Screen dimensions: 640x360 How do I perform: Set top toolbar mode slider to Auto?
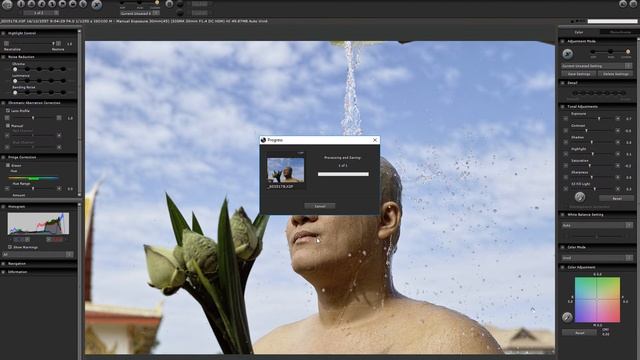click(140, 2)
